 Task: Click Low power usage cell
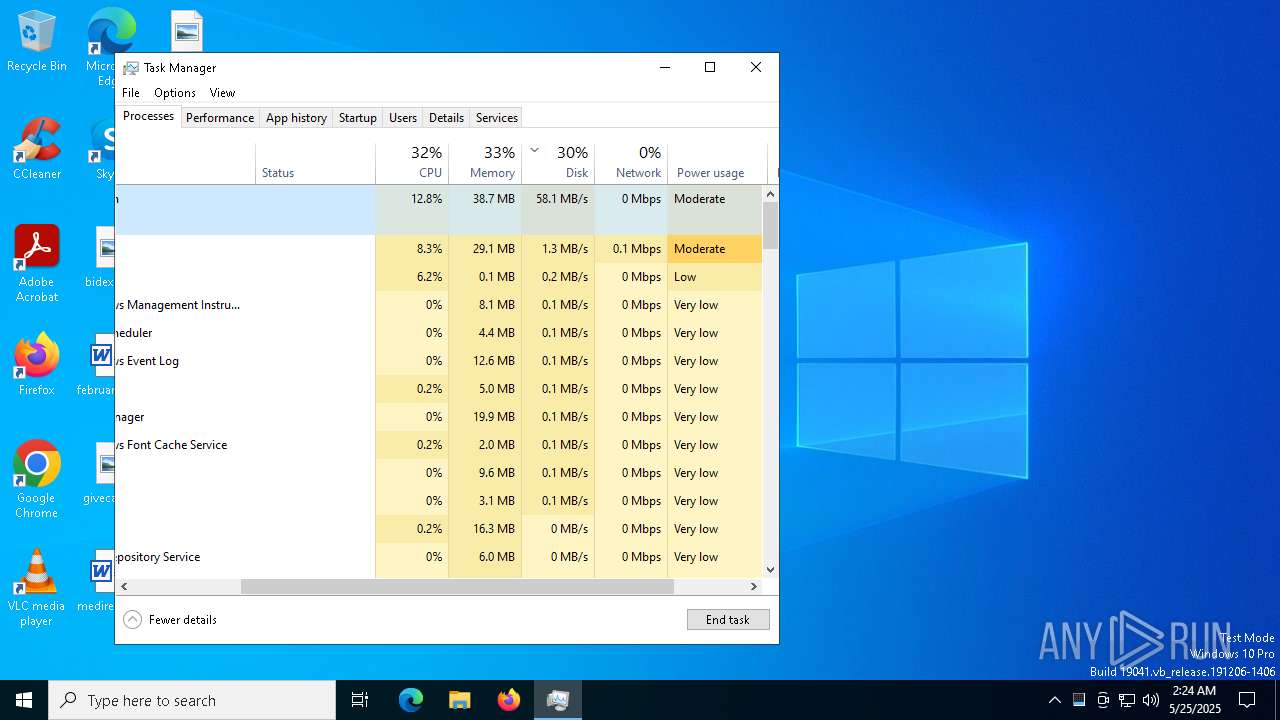tap(715, 277)
